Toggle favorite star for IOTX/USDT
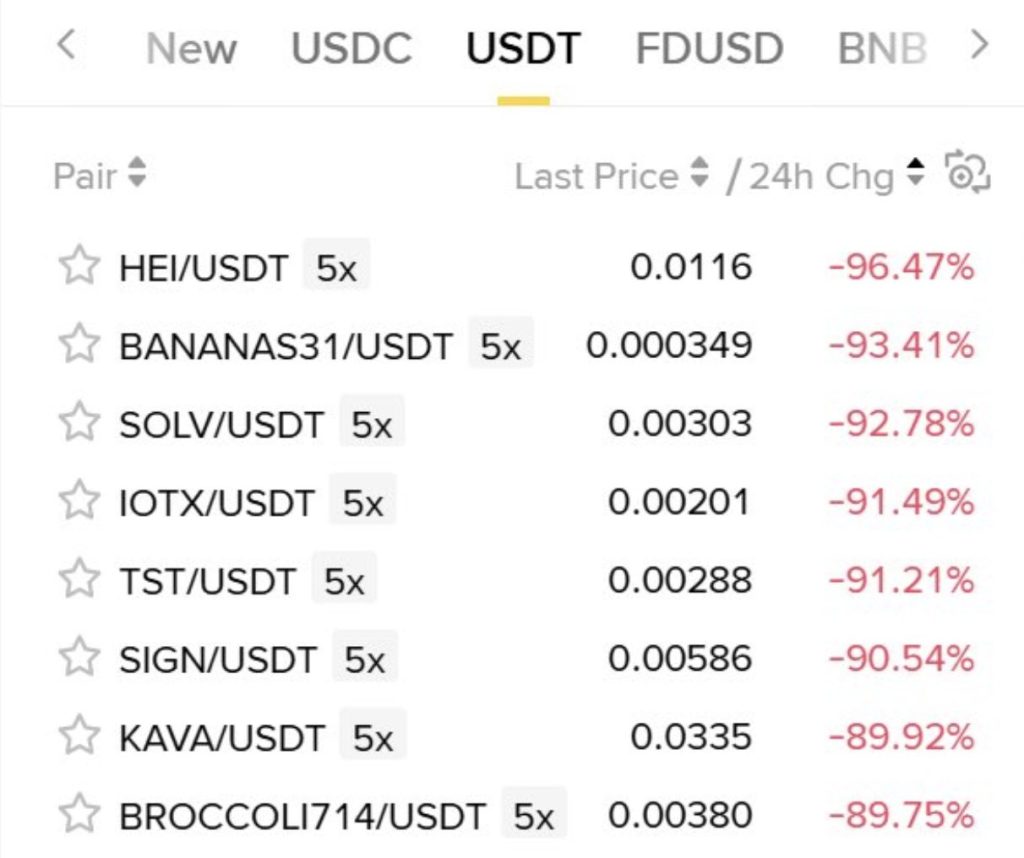Image resolution: width=1024 pixels, height=858 pixels. (x=79, y=501)
